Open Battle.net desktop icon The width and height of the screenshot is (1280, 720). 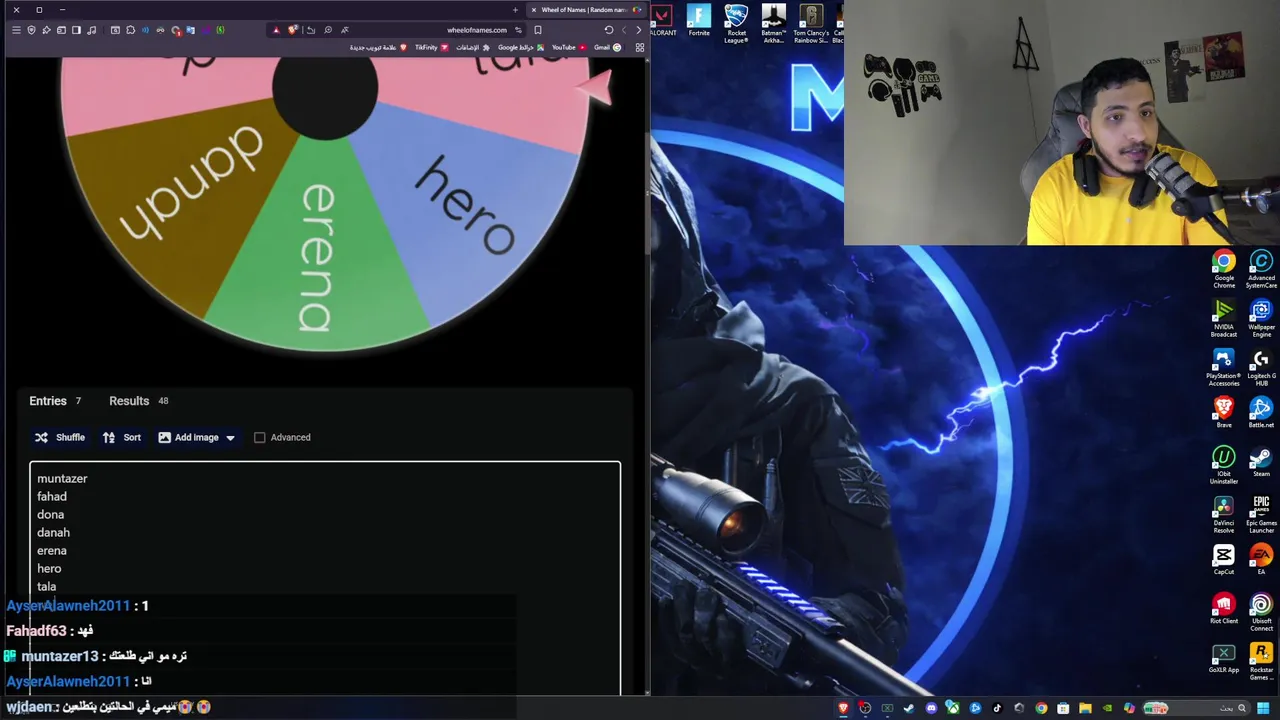pyautogui.click(x=1261, y=413)
